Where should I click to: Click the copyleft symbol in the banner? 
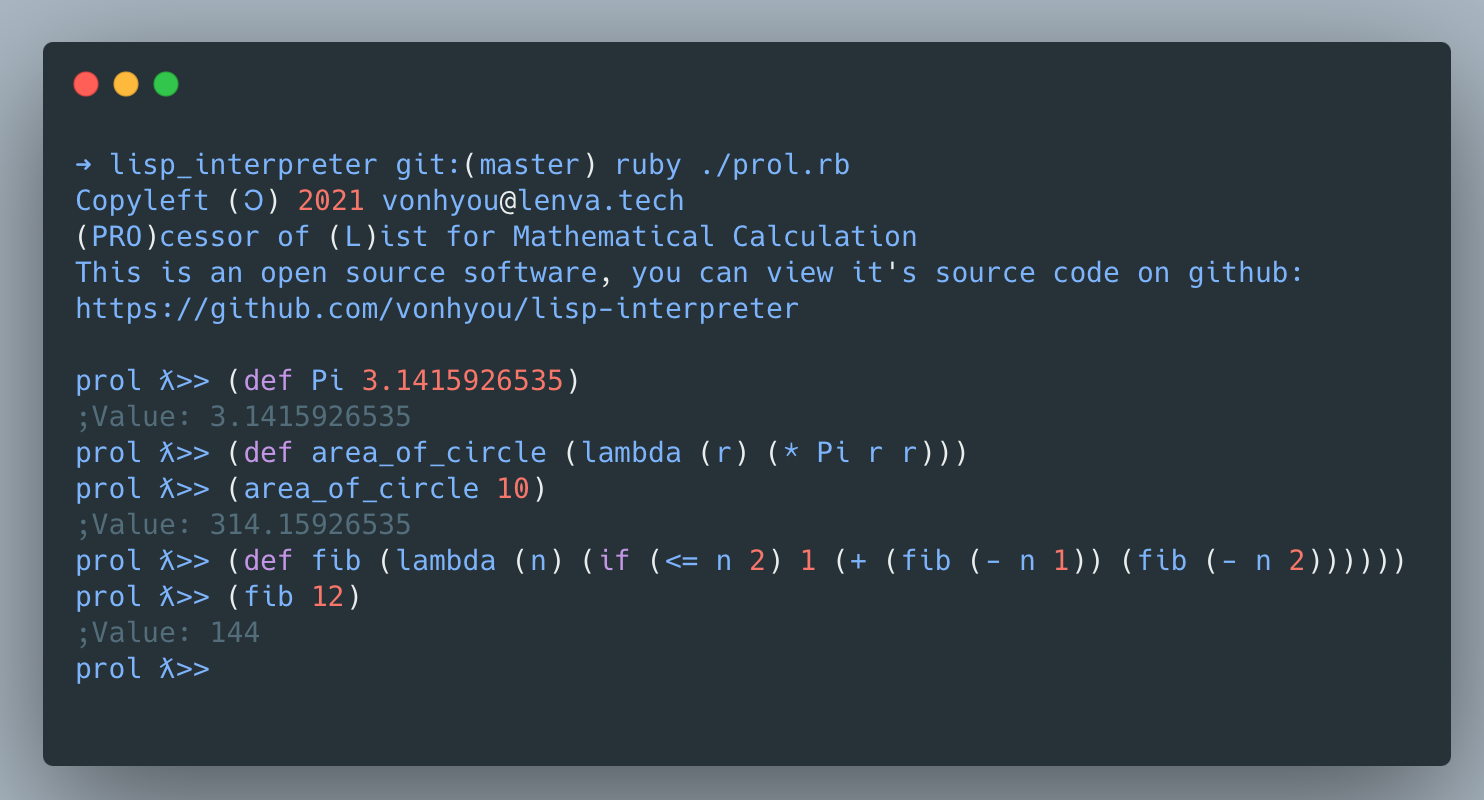point(244,200)
